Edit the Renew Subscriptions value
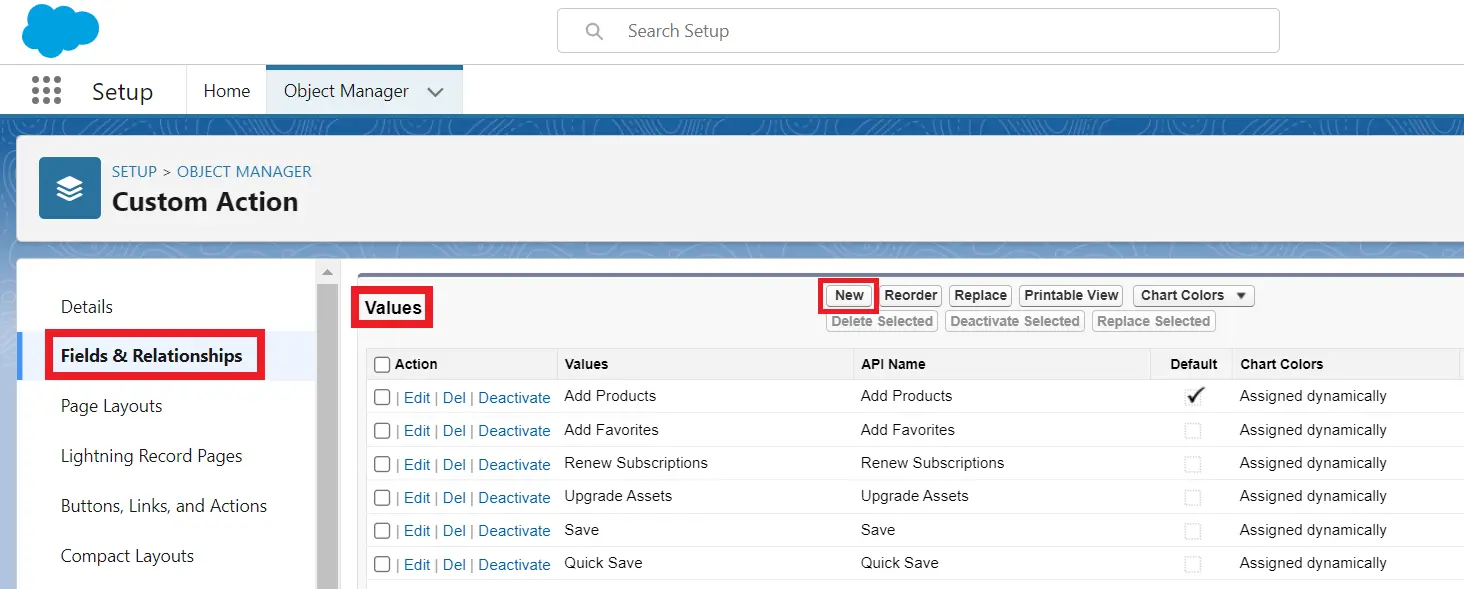This screenshot has height=589, width=1464. point(417,464)
